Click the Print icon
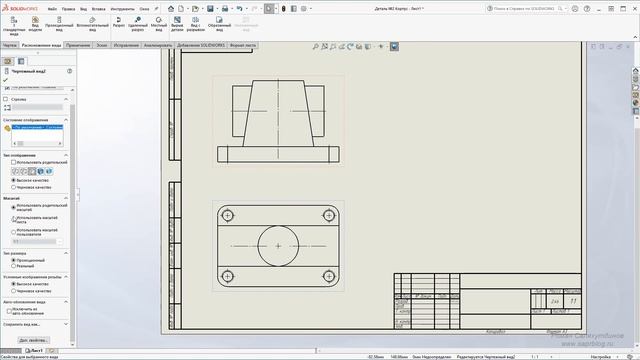This screenshot has height=360, width=640. tap(225, 9)
